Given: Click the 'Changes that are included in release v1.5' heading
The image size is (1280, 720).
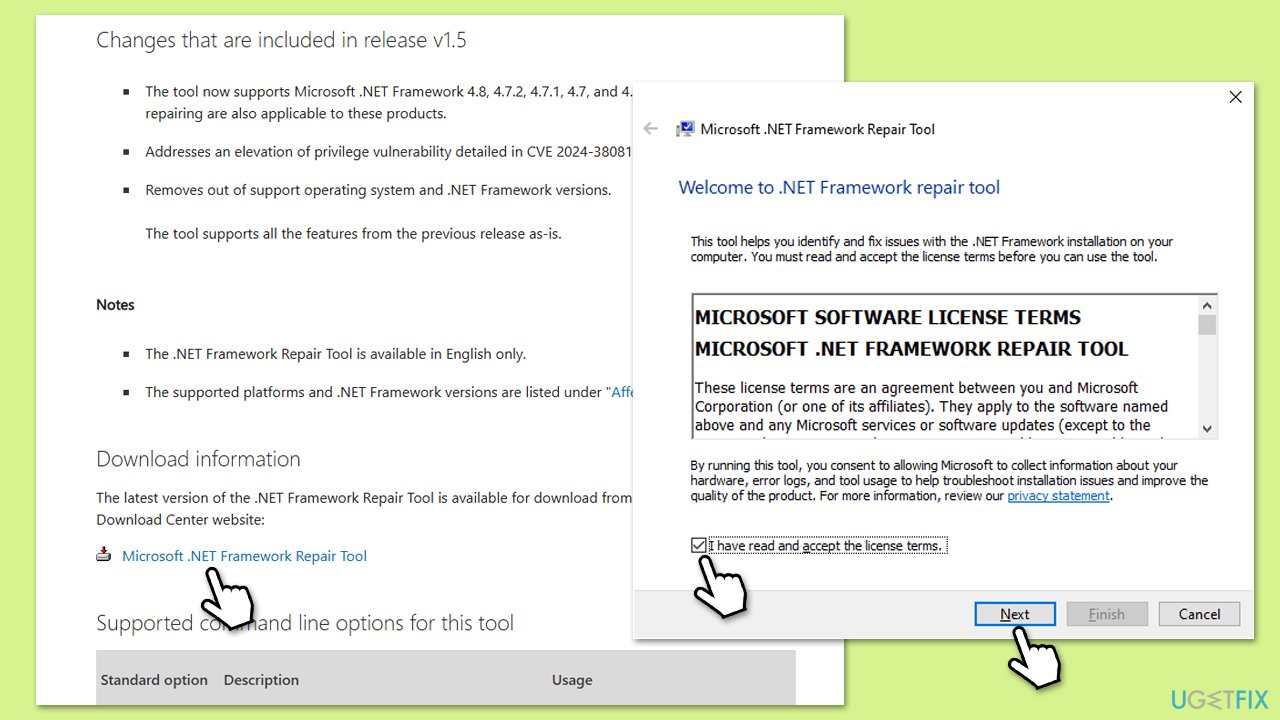Looking at the screenshot, I should tap(281, 40).
